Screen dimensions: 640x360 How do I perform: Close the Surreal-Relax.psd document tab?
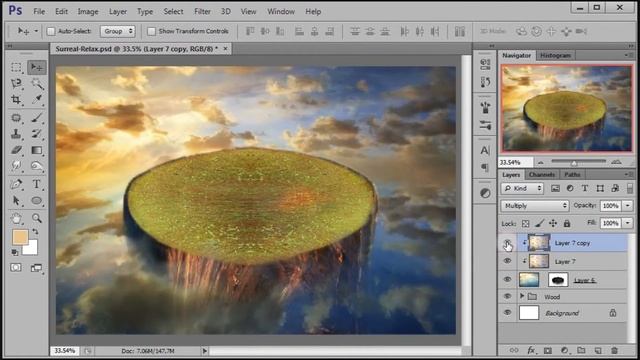click(225, 49)
